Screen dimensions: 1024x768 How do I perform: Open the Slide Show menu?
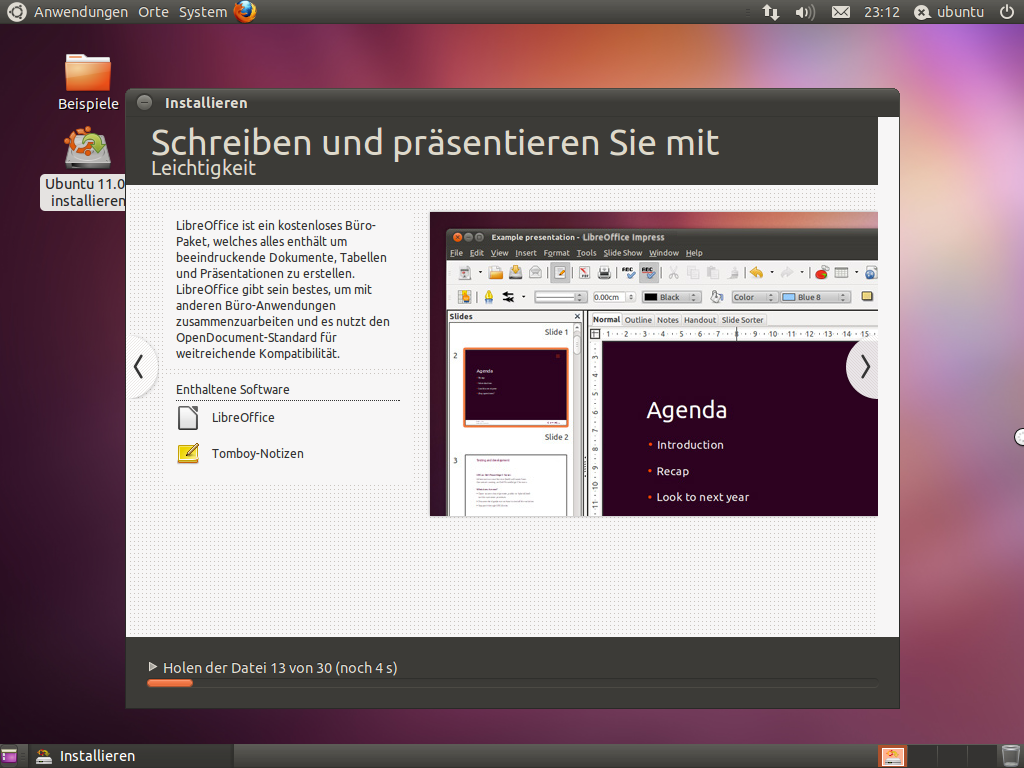622,253
